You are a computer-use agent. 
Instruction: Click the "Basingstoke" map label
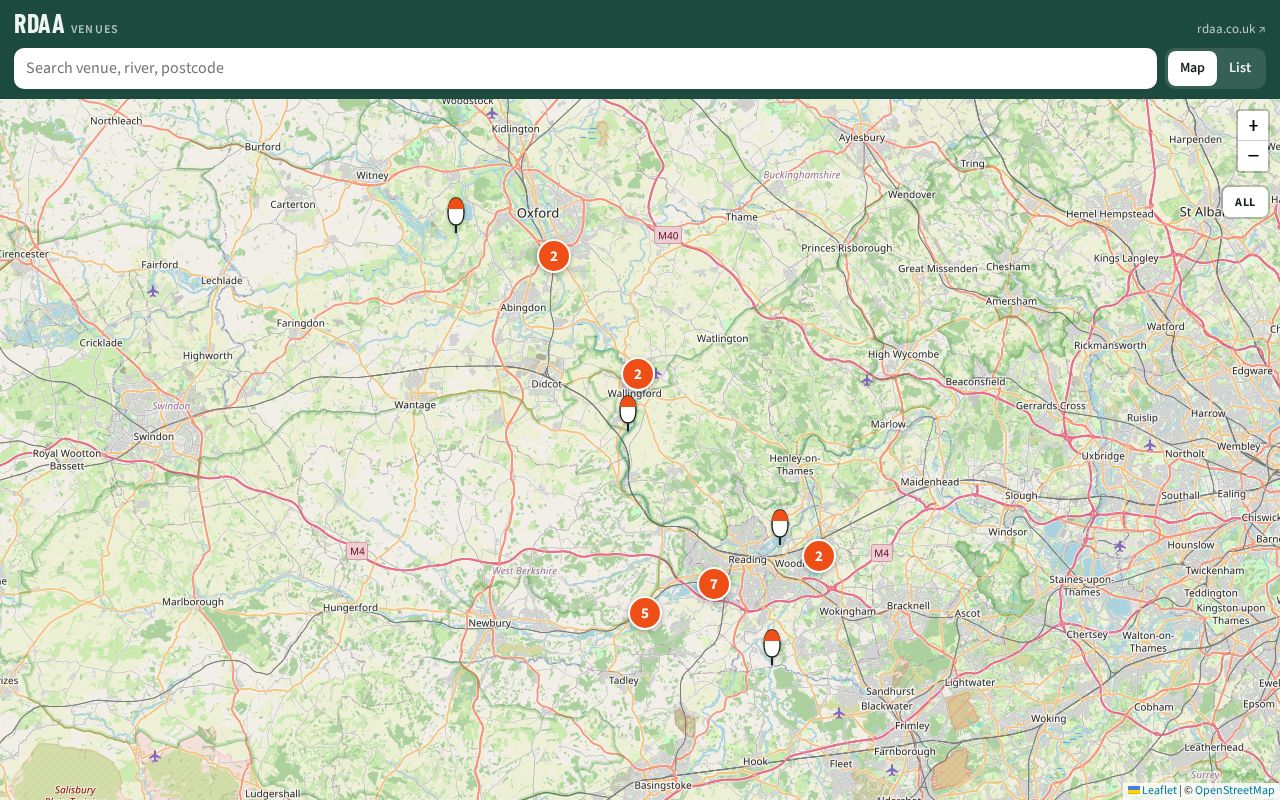[x=663, y=785]
